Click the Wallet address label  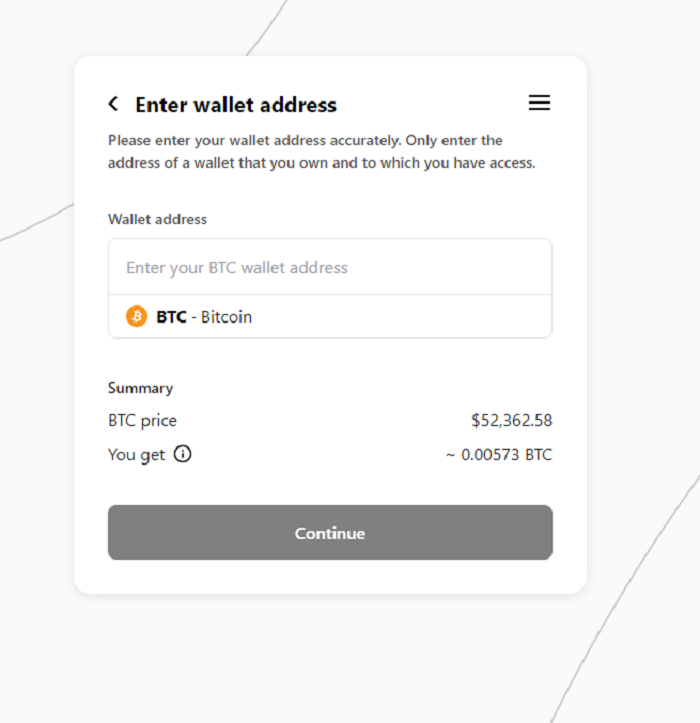pos(157,219)
